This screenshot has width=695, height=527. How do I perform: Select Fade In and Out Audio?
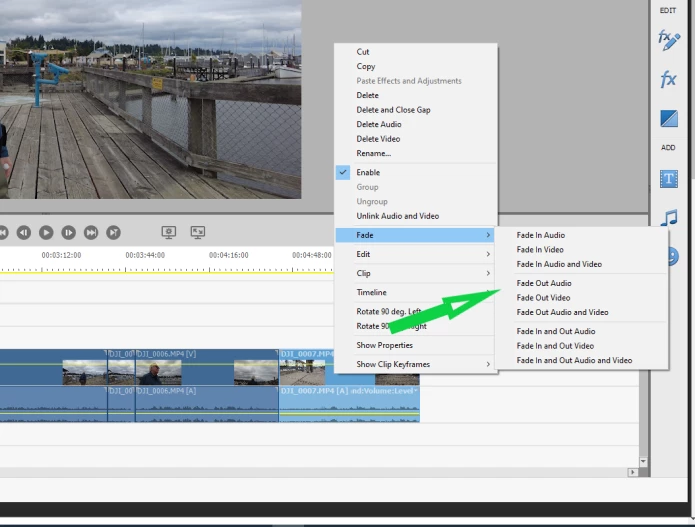tap(556, 332)
